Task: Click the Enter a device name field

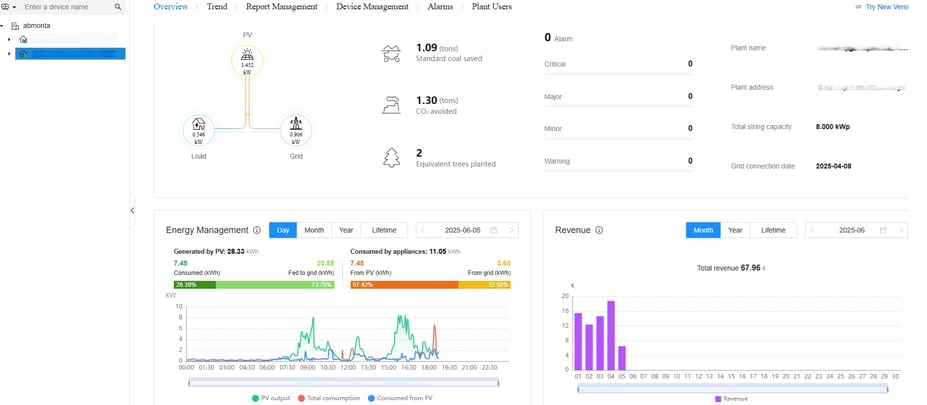Action: (x=66, y=7)
